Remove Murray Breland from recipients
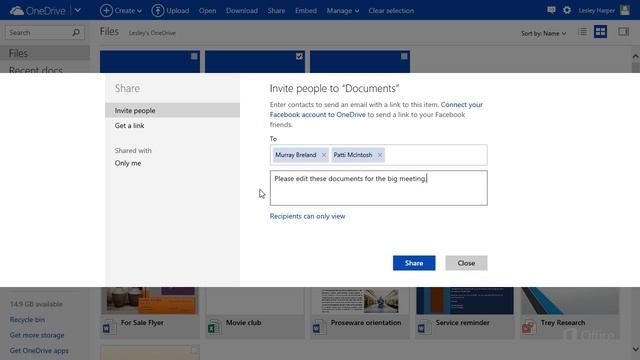The height and width of the screenshot is (360, 640). click(324, 155)
